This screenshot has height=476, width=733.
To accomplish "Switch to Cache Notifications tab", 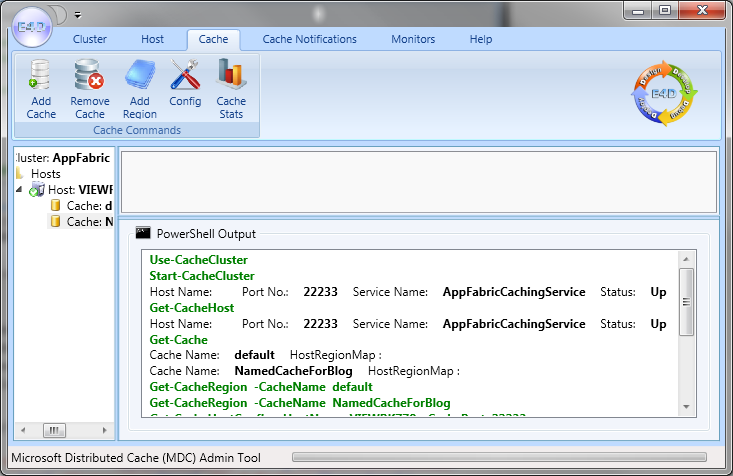I will [x=309, y=40].
